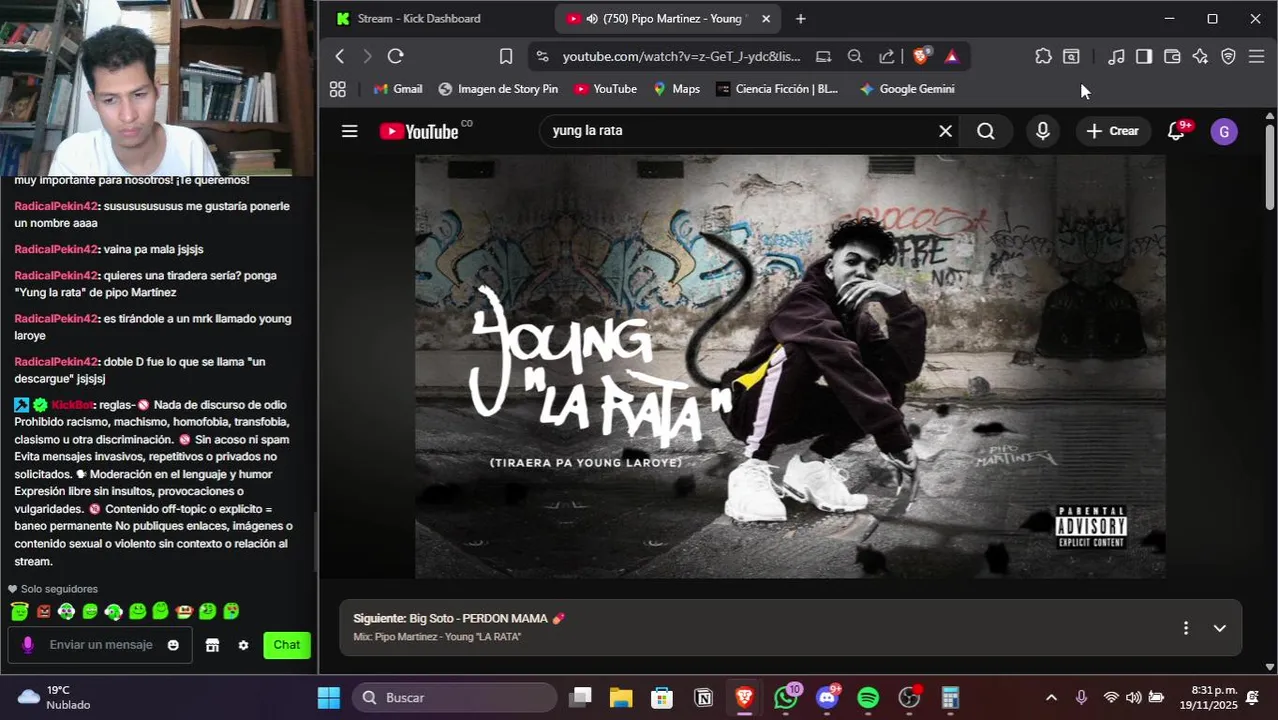1278x720 pixels.
Task: Click the address bar URL
Action: point(681,56)
